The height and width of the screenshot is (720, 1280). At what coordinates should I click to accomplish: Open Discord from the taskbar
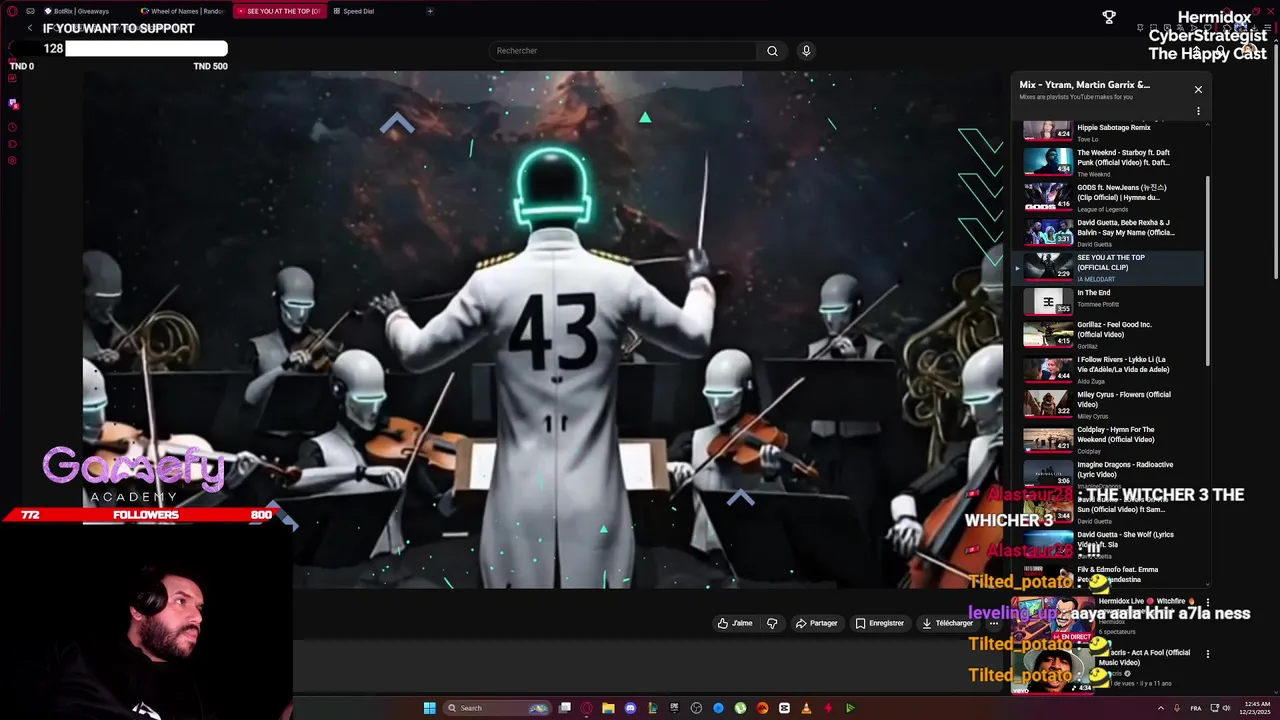tap(630, 708)
